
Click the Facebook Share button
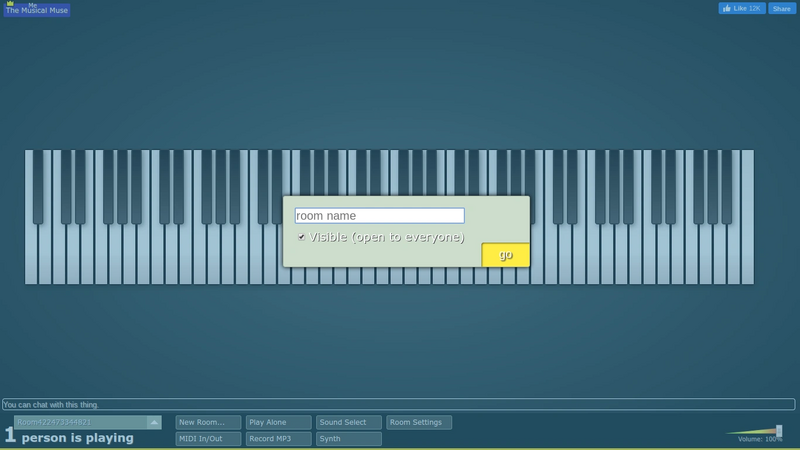click(x=782, y=8)
